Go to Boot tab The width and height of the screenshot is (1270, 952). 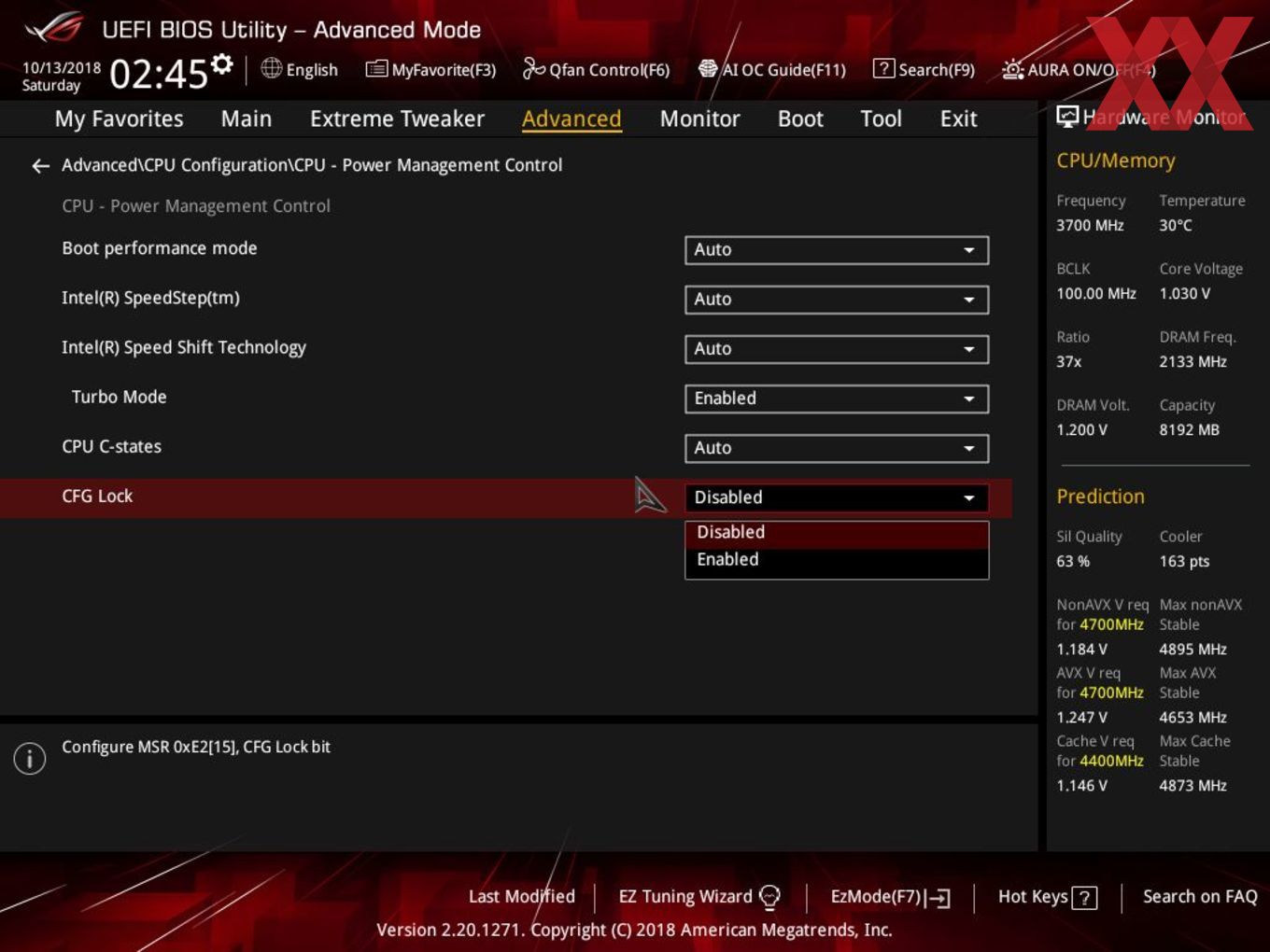(x=800, y=119)
